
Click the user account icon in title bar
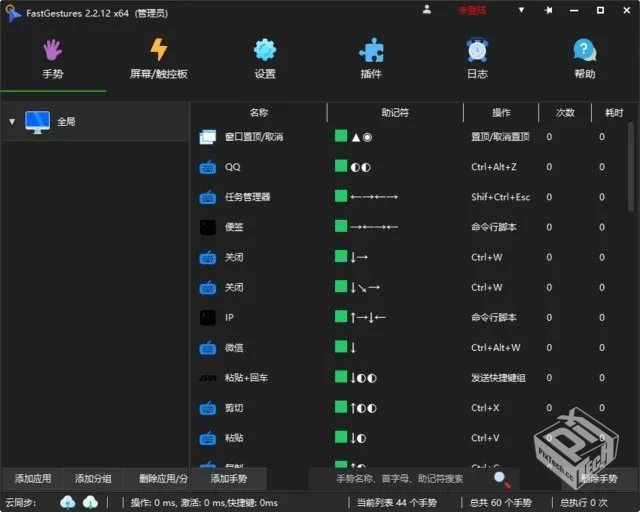tap(427, 9)
